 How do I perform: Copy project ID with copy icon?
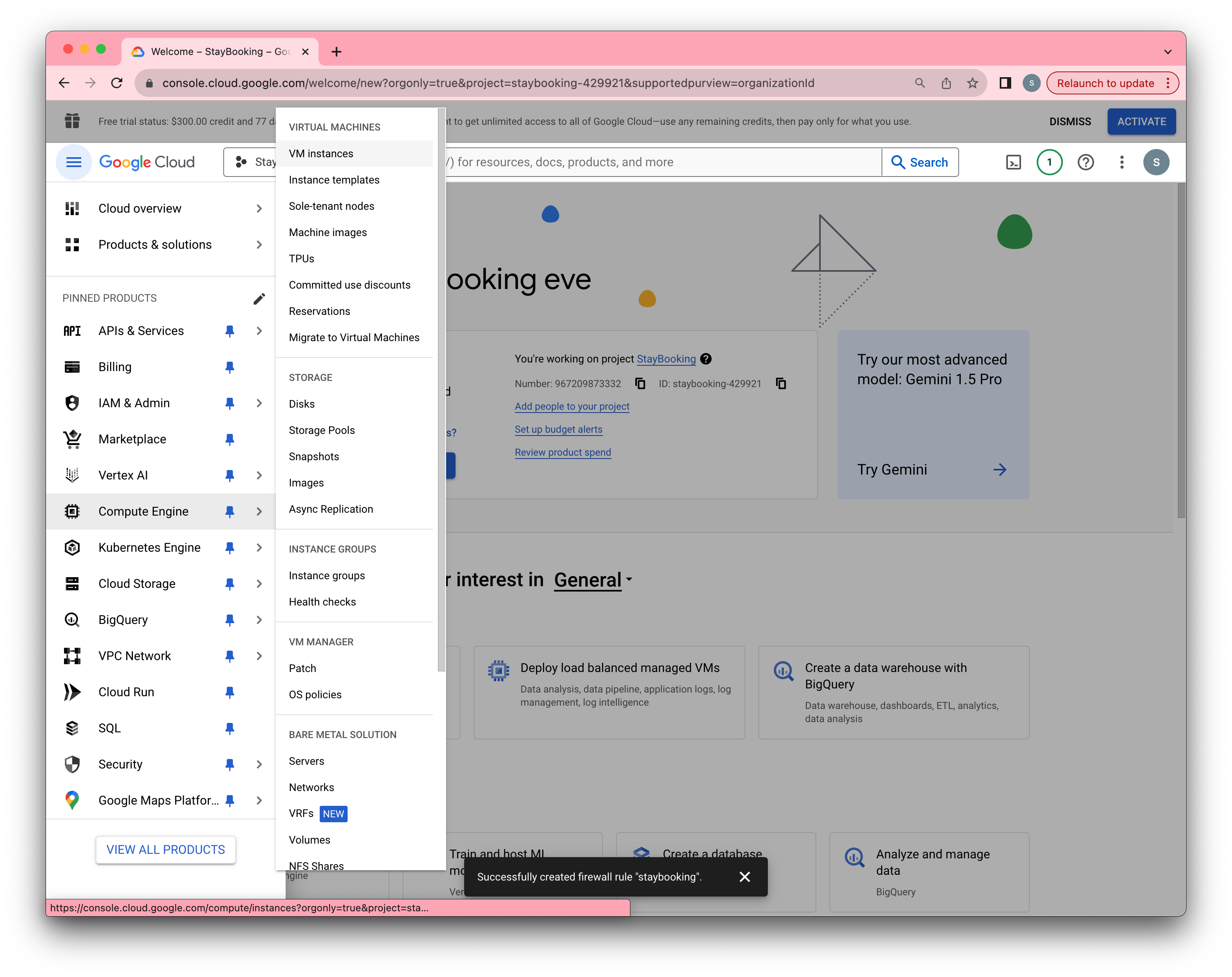click(781, 383)
